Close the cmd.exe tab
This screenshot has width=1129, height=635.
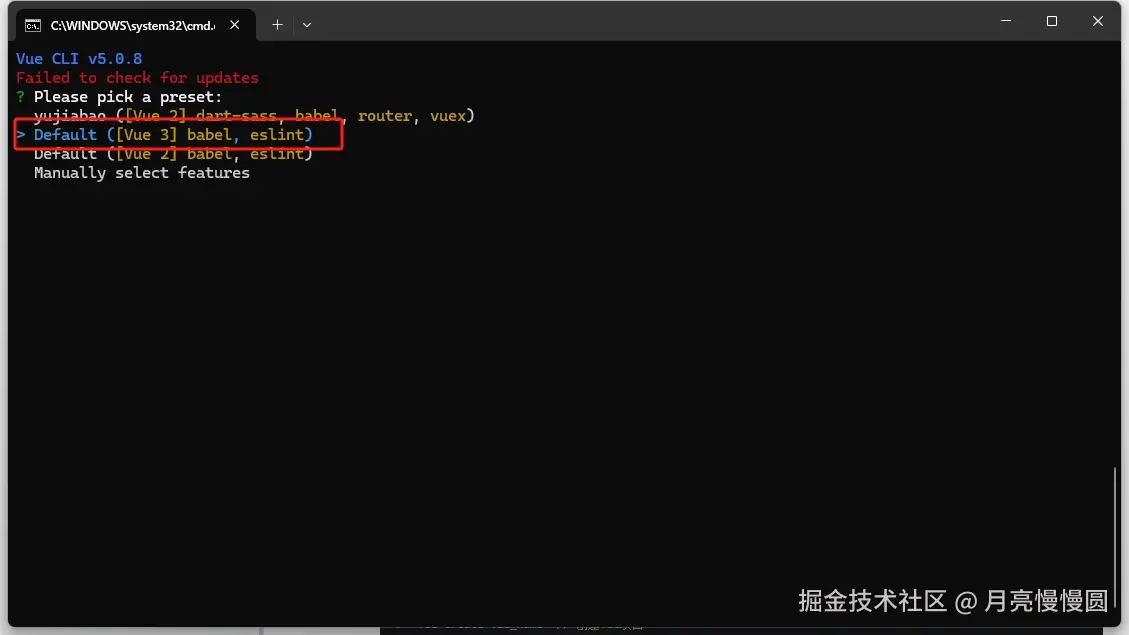235,25
